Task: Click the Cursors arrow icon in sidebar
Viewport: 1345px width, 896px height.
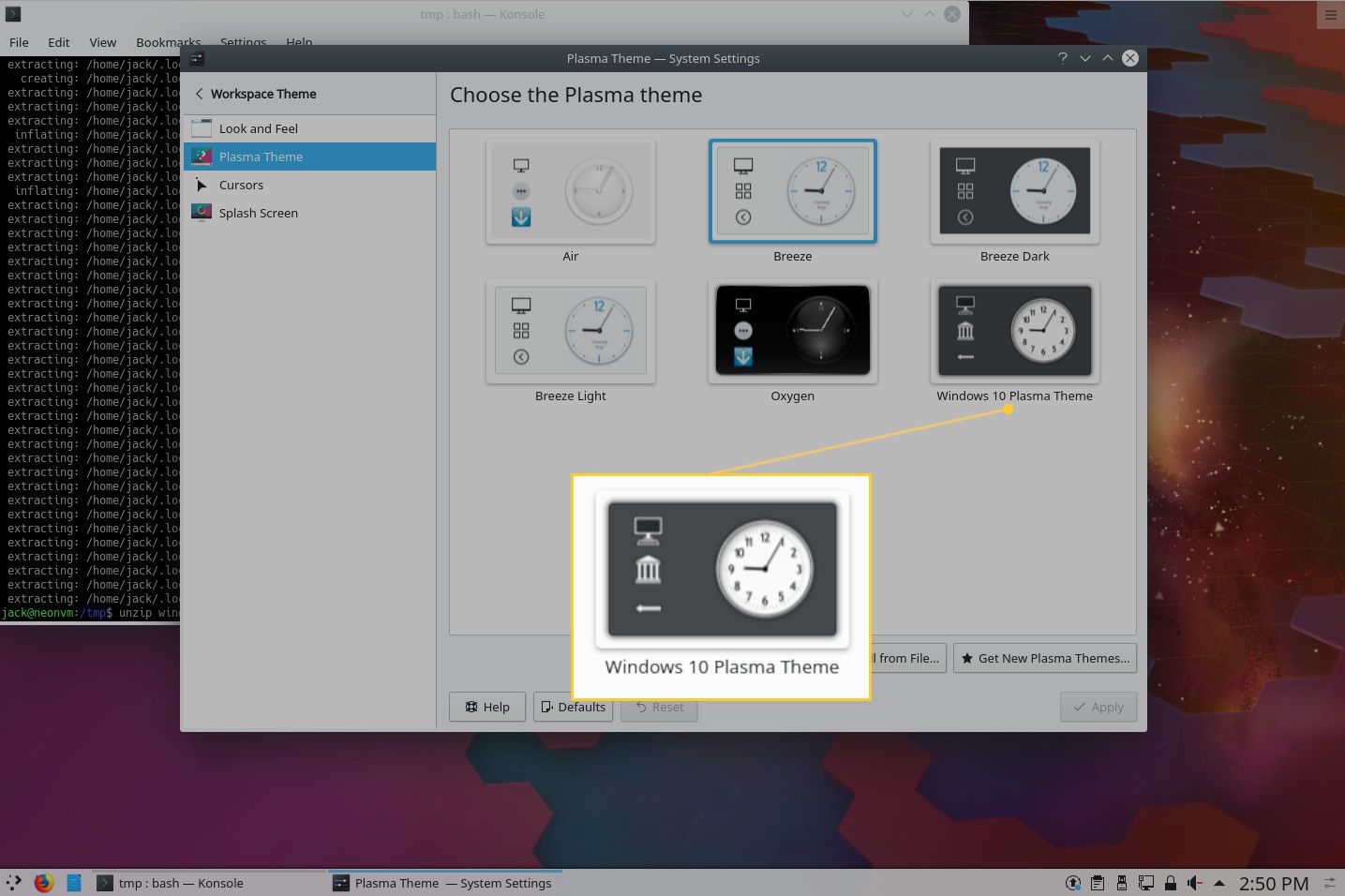Action: pos(202,185)
